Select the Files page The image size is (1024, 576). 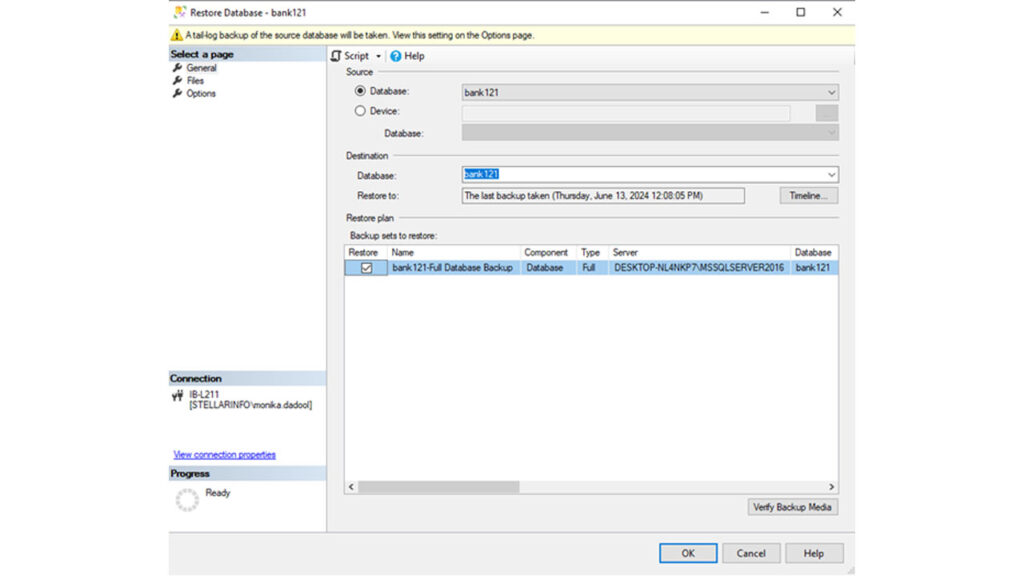tap(195, 81)
